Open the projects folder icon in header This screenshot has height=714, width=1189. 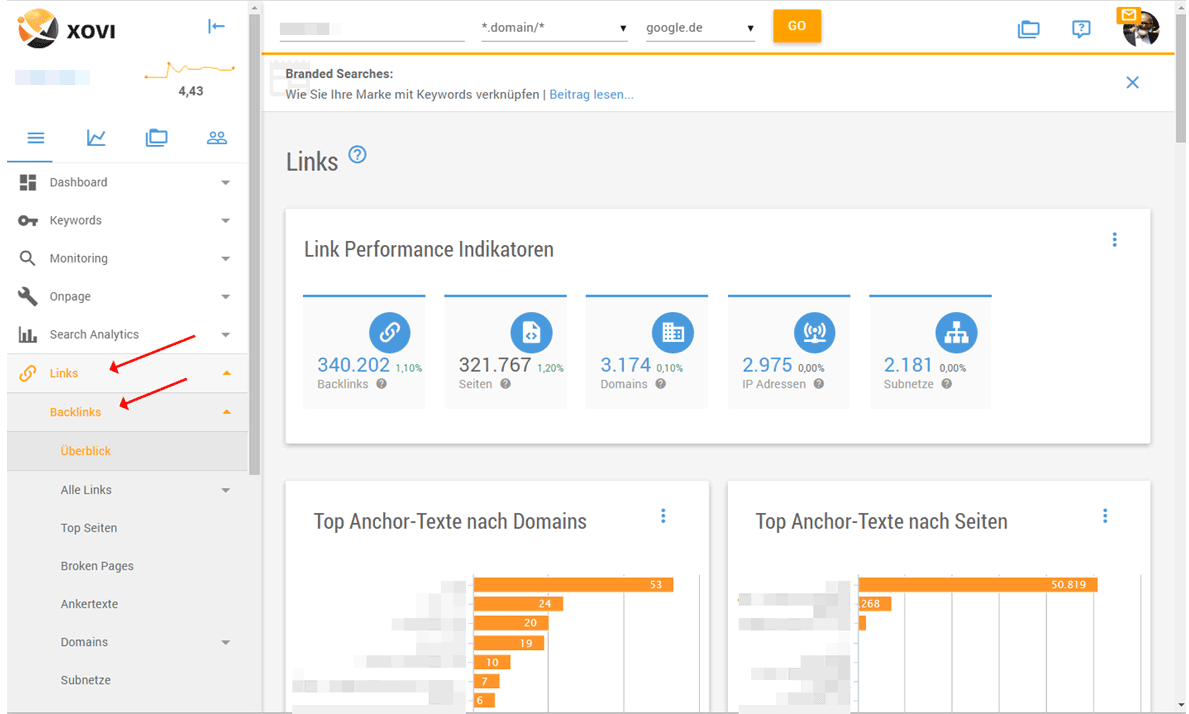[x=1028, y=29]
